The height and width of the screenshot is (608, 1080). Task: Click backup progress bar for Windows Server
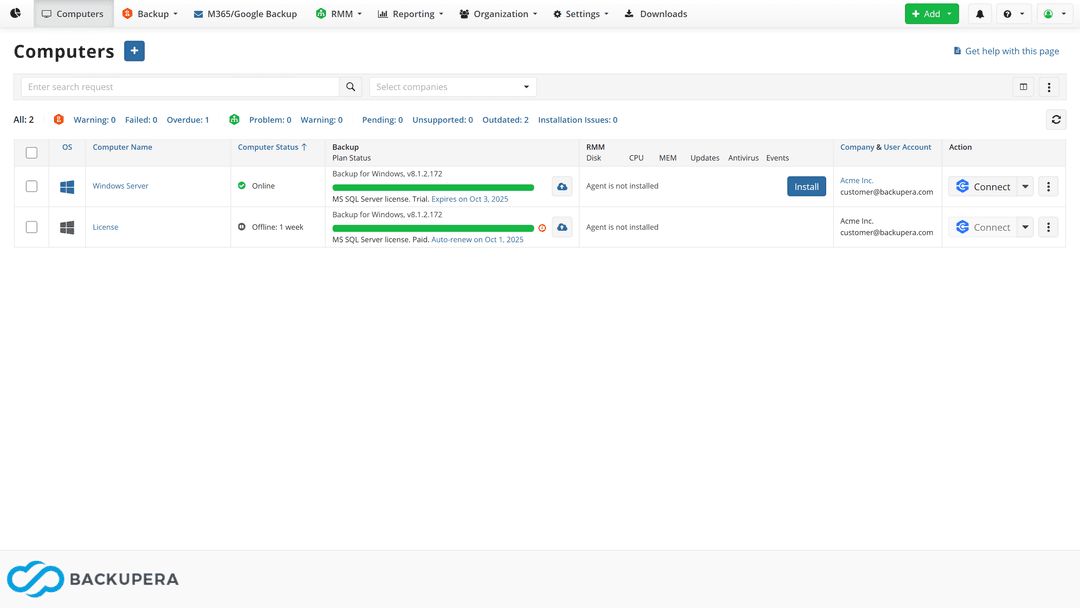tap(433, 187)
